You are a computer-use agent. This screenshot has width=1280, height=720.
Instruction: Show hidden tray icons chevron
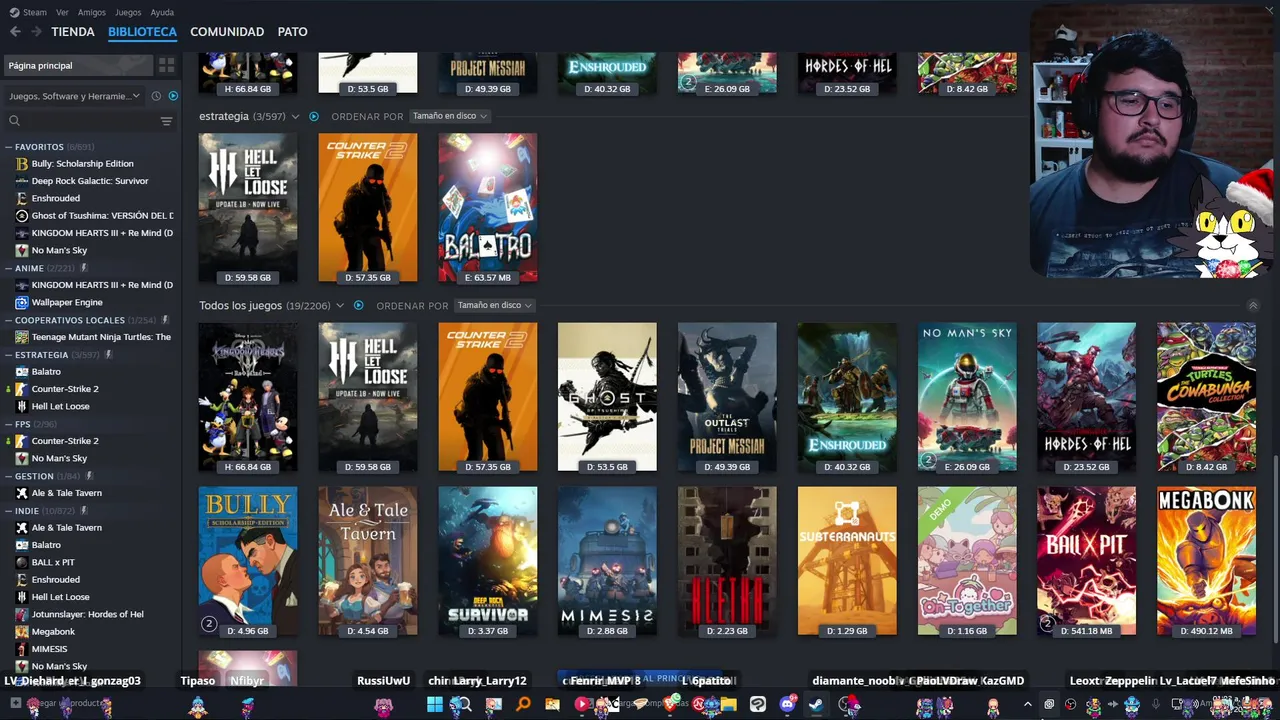(x=1027, y=705)
